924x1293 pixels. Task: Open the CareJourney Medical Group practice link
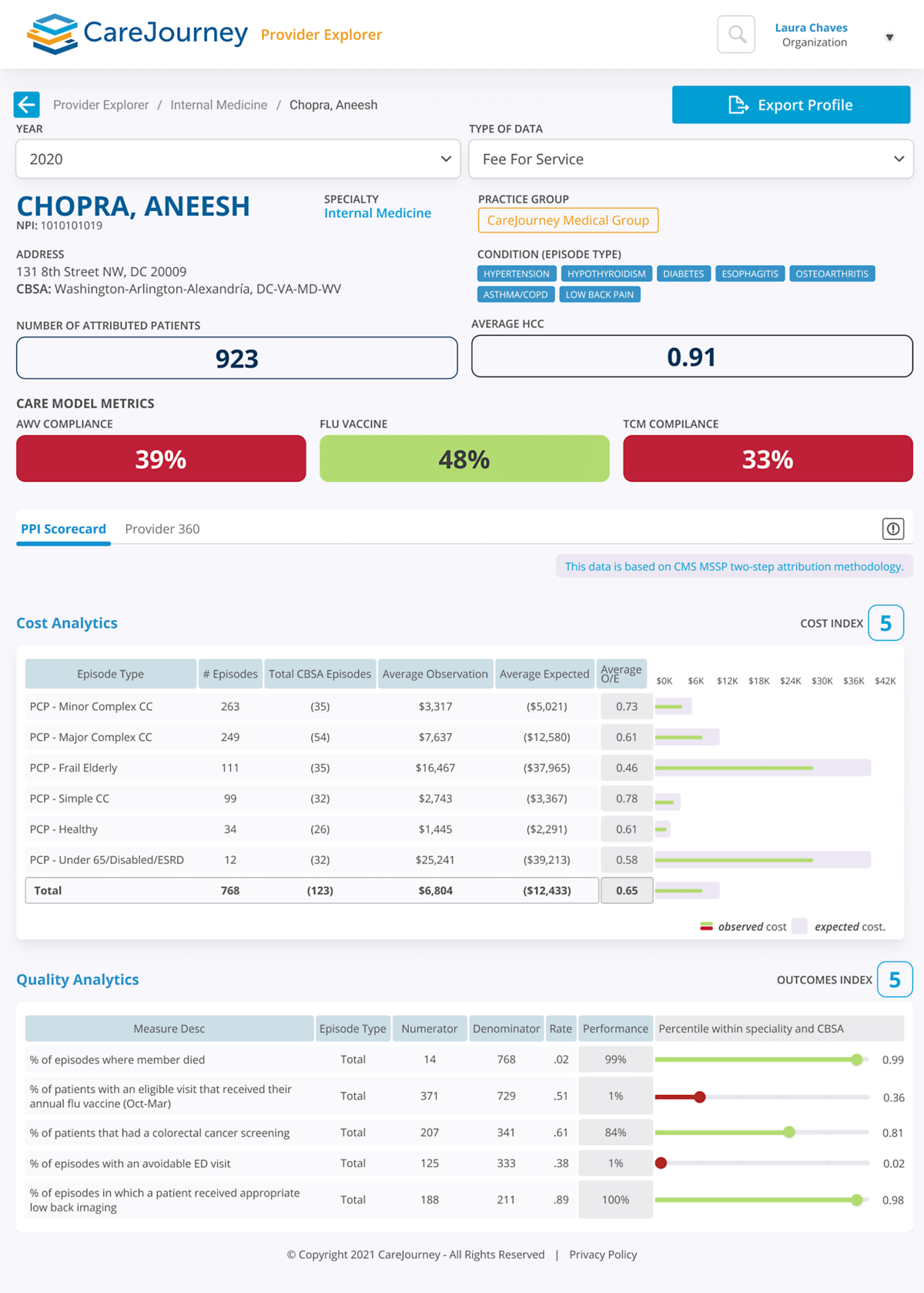coord(567,220)
